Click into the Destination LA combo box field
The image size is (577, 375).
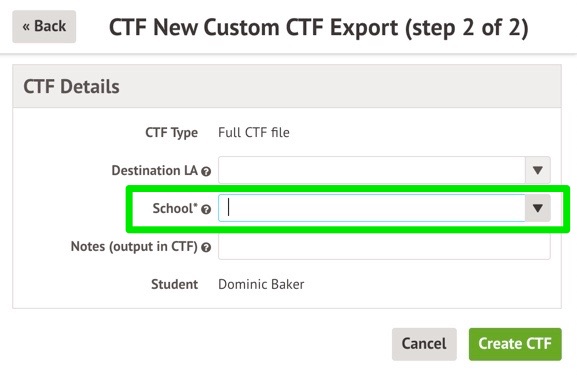372,170
